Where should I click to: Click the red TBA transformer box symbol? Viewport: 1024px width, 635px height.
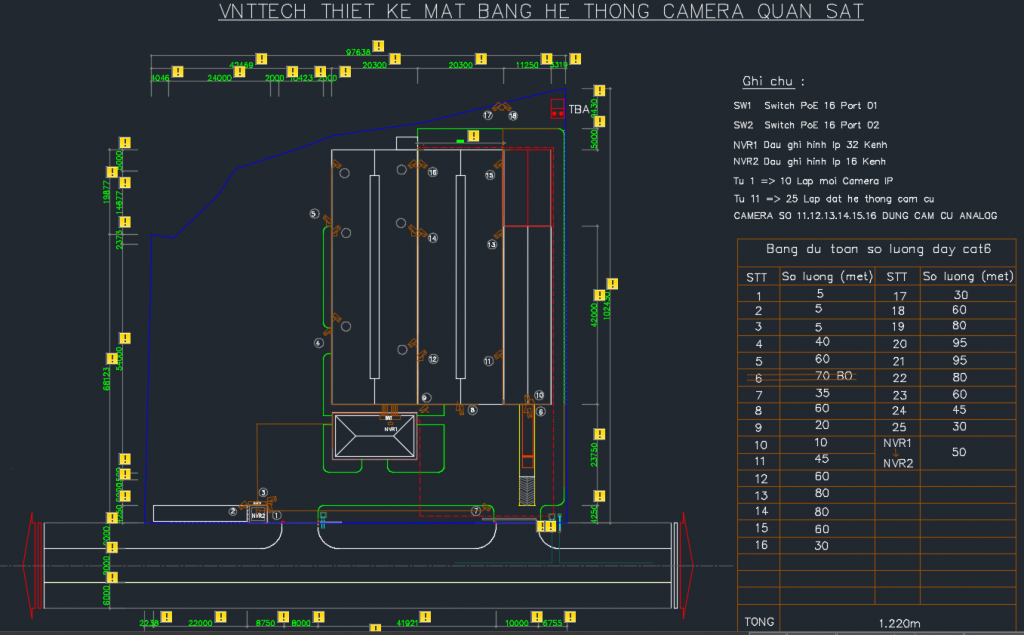557,109
